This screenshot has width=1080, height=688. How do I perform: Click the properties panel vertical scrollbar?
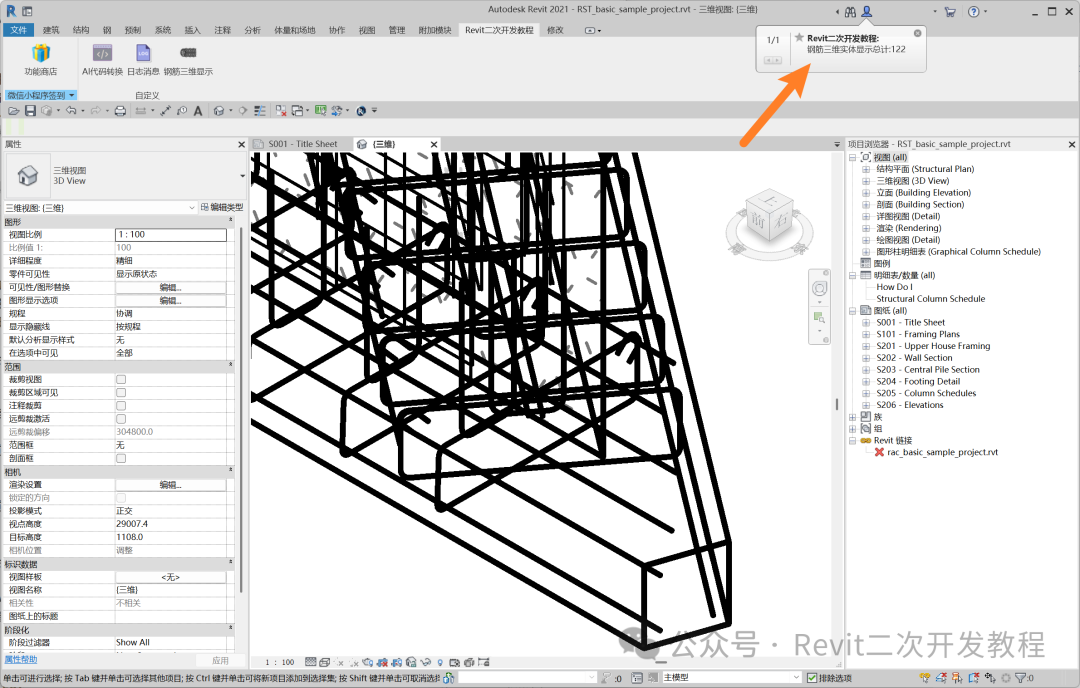point(241,410)
